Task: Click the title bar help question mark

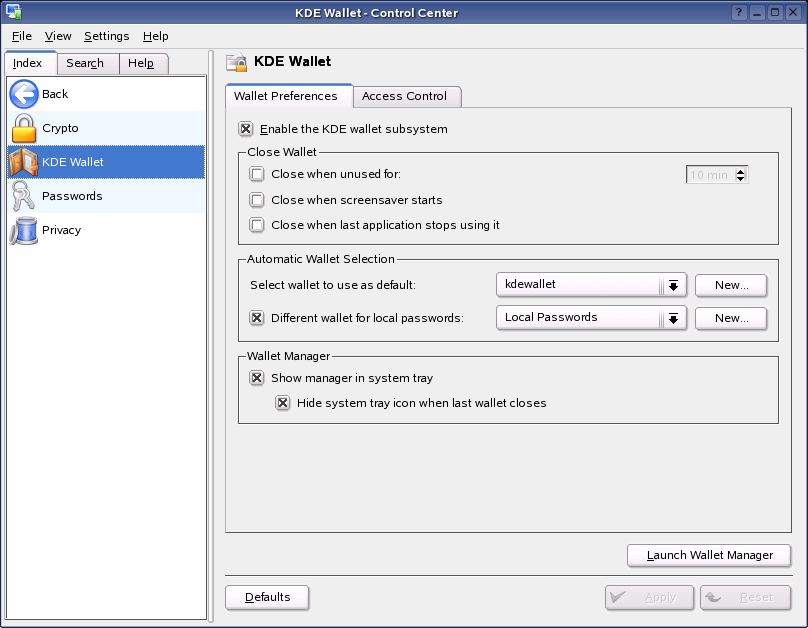Action: pyautogui.click(x=739, y=12)
